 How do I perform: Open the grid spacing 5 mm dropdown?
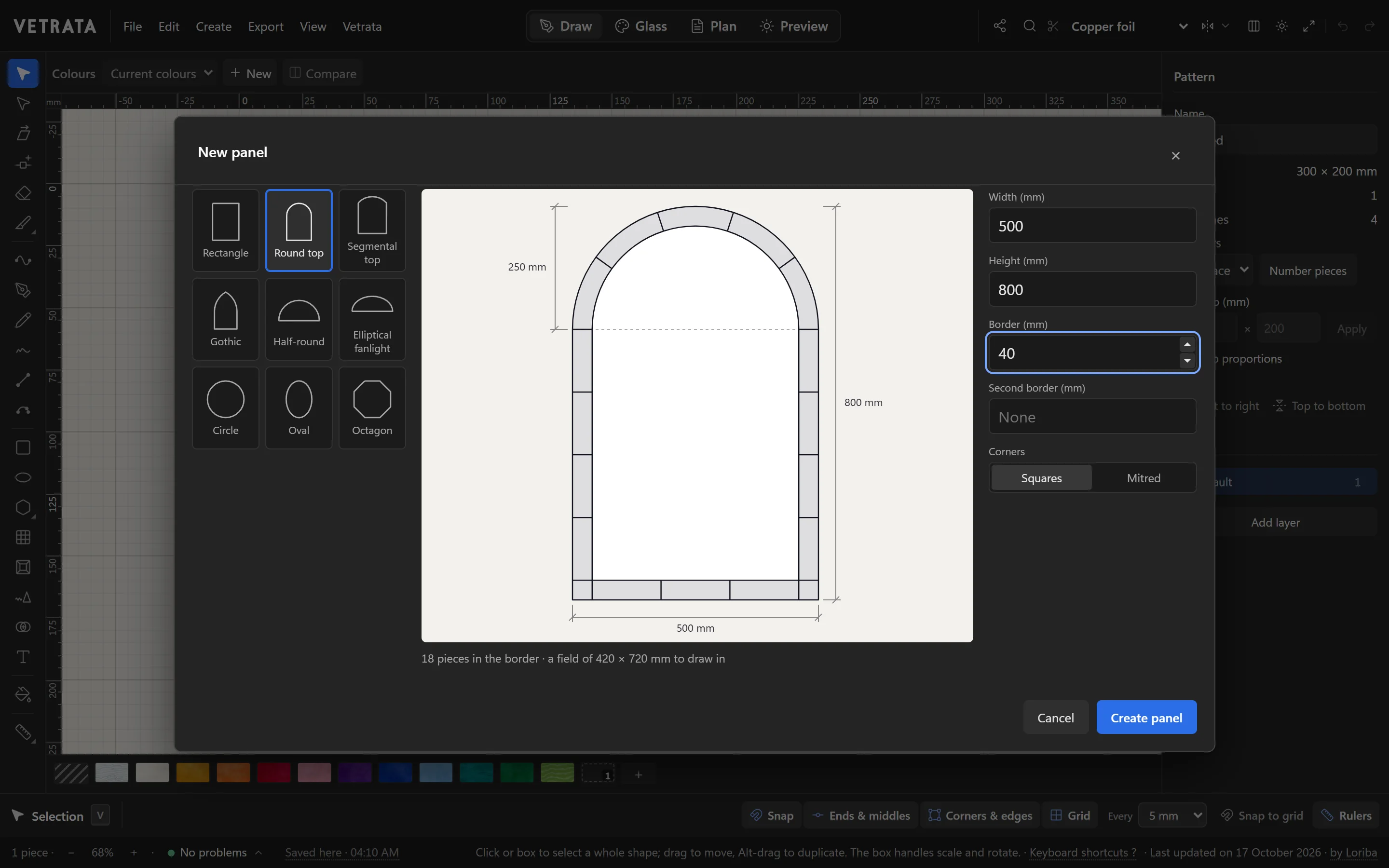tap(1172, 815)
